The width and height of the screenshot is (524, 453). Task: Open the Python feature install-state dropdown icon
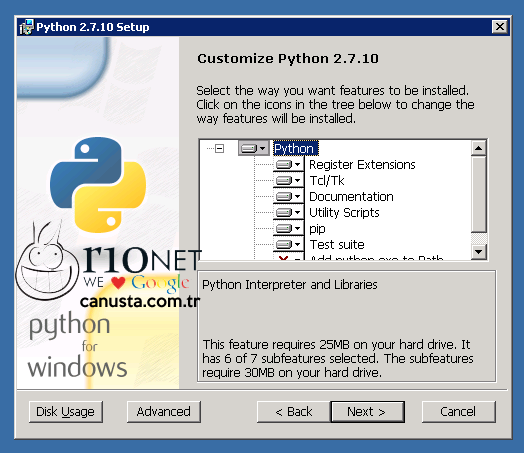(x=254, y=148)
